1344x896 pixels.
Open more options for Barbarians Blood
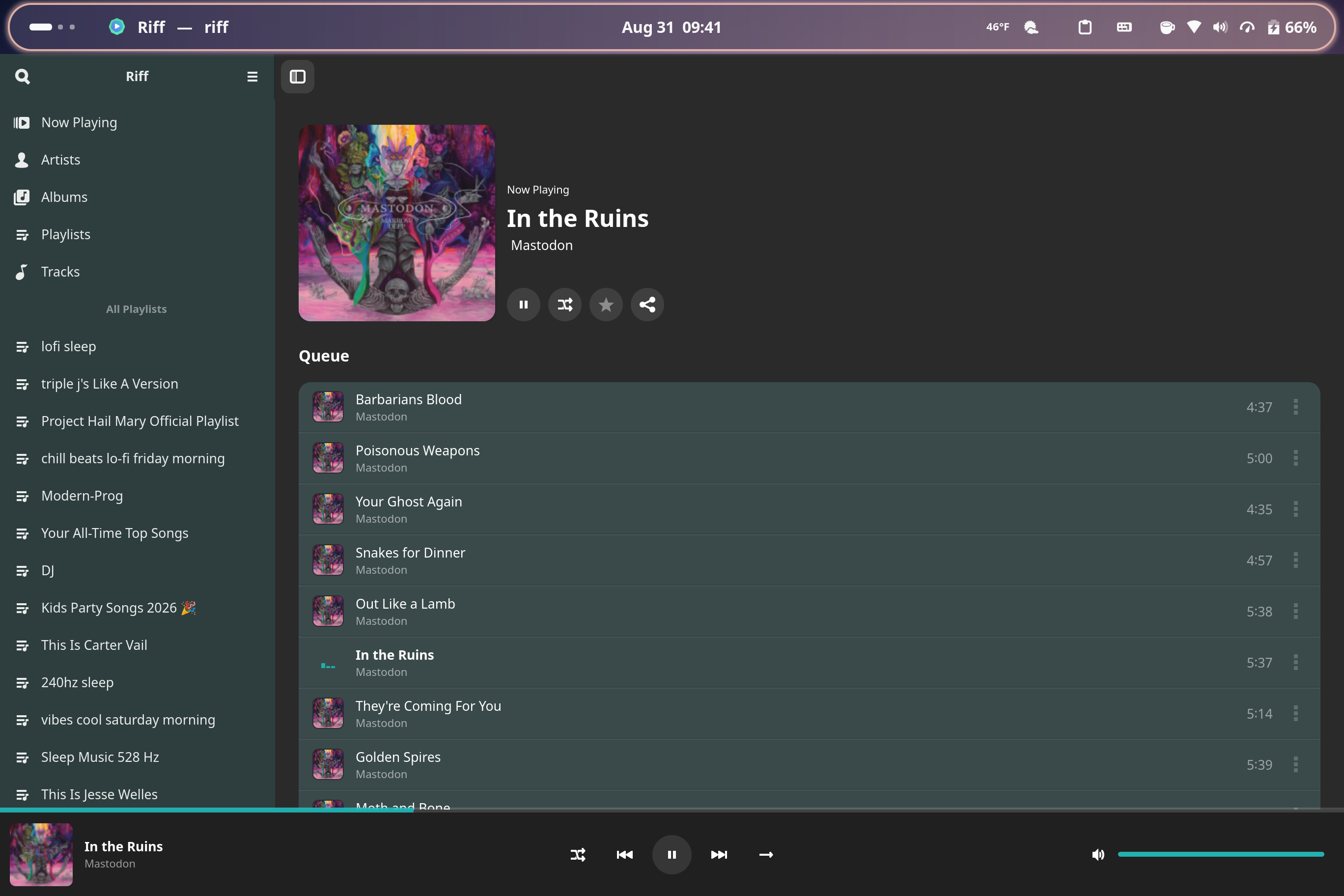[1295, 407]
